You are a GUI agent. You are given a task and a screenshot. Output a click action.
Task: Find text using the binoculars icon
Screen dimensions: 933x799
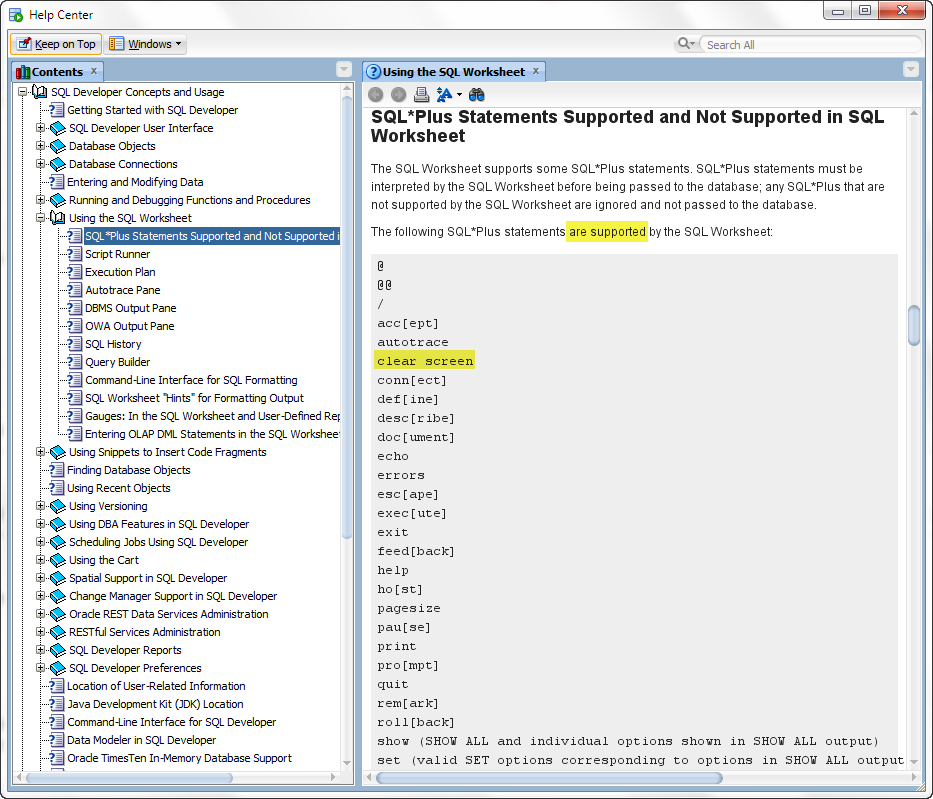(477, 94)
